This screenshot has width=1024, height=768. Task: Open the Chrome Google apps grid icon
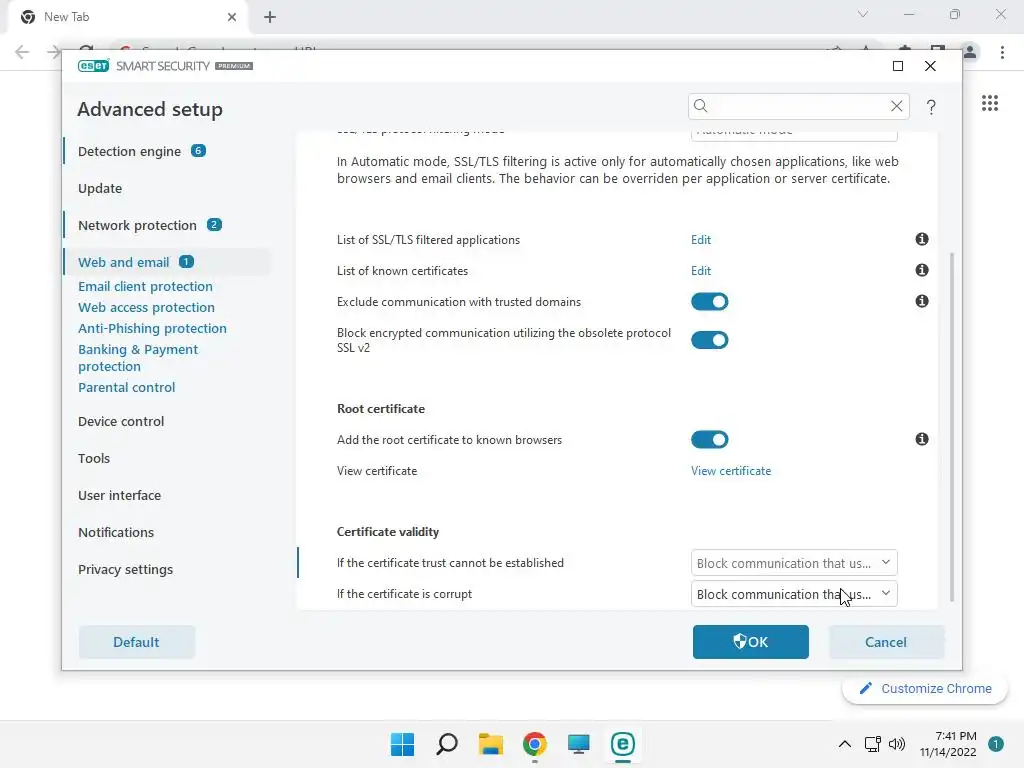[989, 103]
